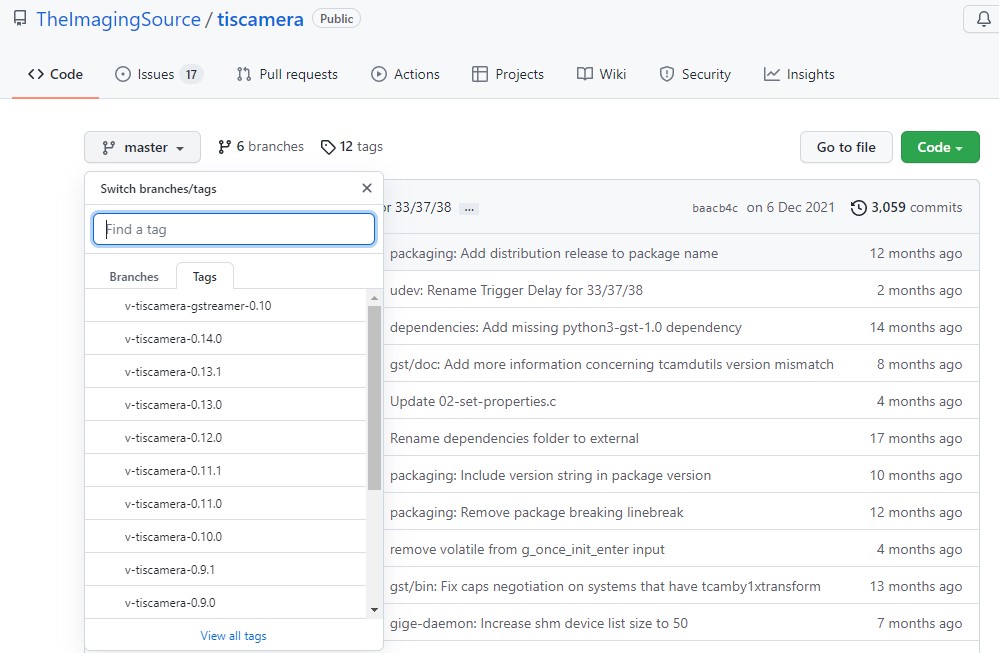Open the tiscamera repository link
The width and height of the screenshot is (999, 653).
[260, 19]
